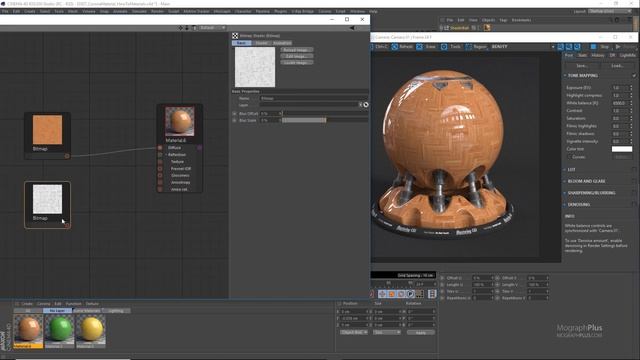Open the mode dropdown in node editor toolbar

(213, 28)
